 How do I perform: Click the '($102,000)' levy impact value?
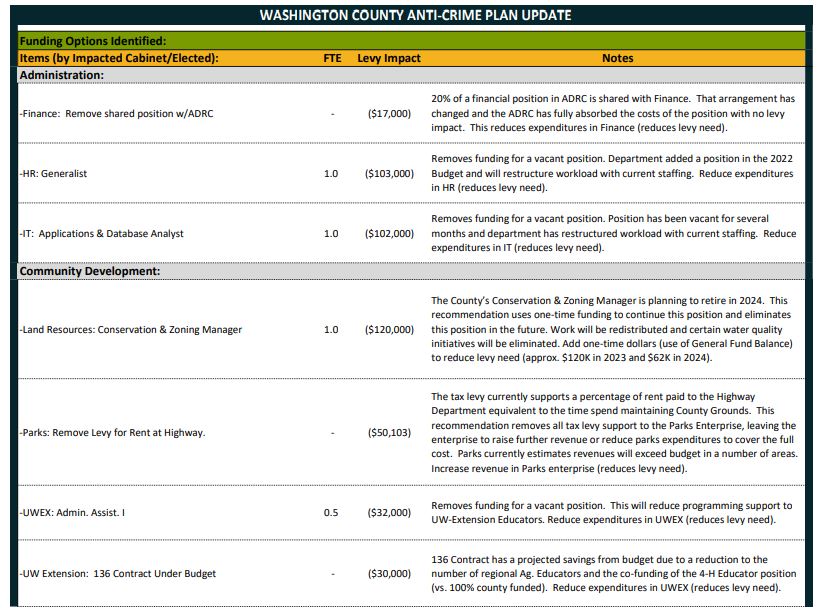pyautogui.click(x=389, y=234)
